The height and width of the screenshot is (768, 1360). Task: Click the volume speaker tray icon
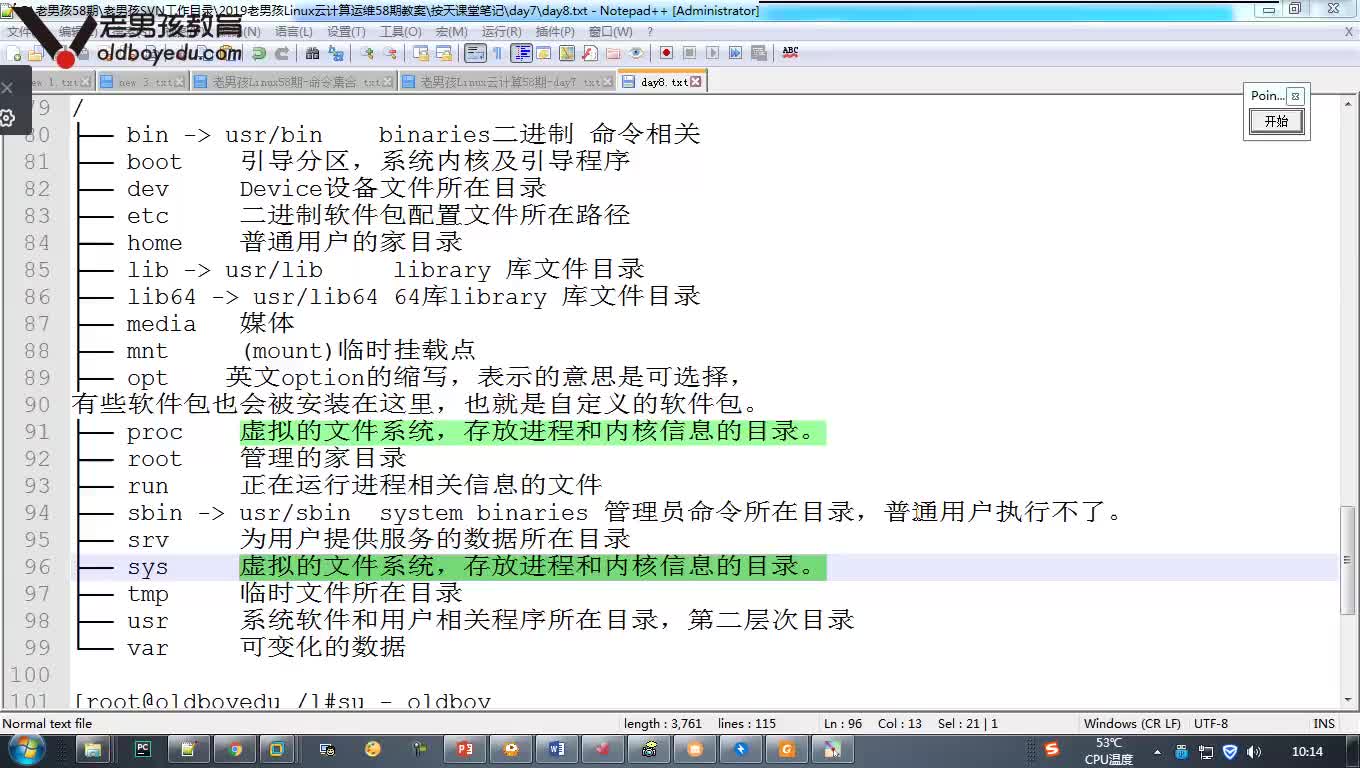tap(1254, 751)
